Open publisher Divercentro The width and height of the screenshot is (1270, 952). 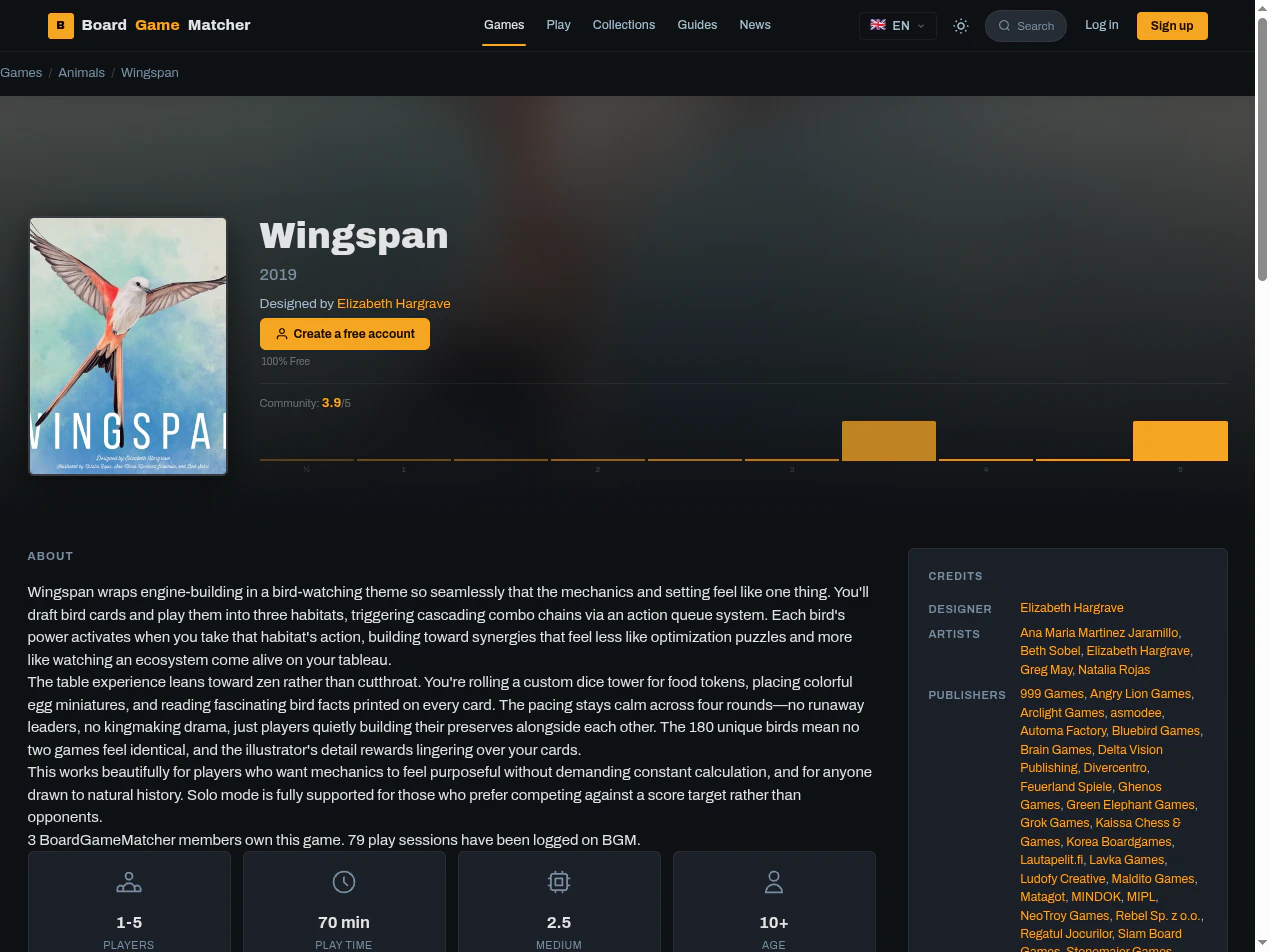(1115, 768)
